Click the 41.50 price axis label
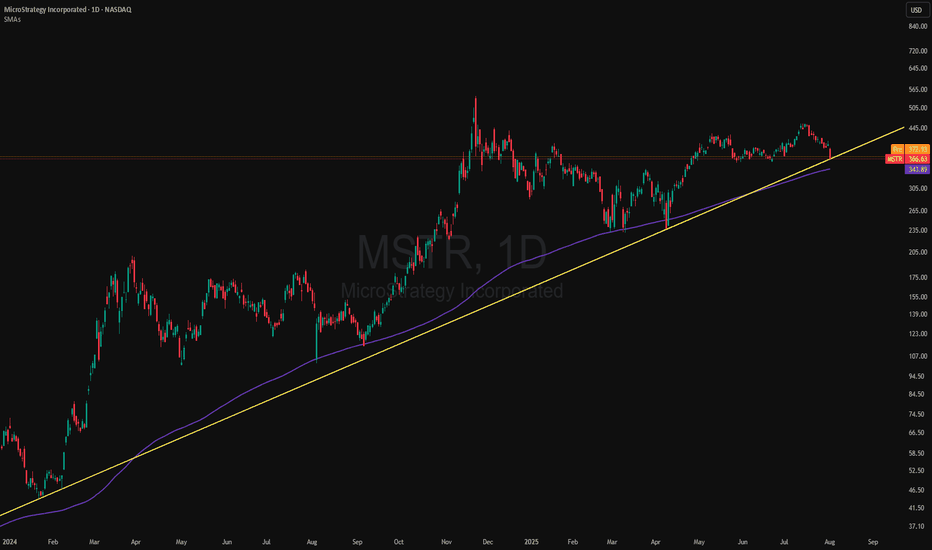 click(x=918, y=508)
